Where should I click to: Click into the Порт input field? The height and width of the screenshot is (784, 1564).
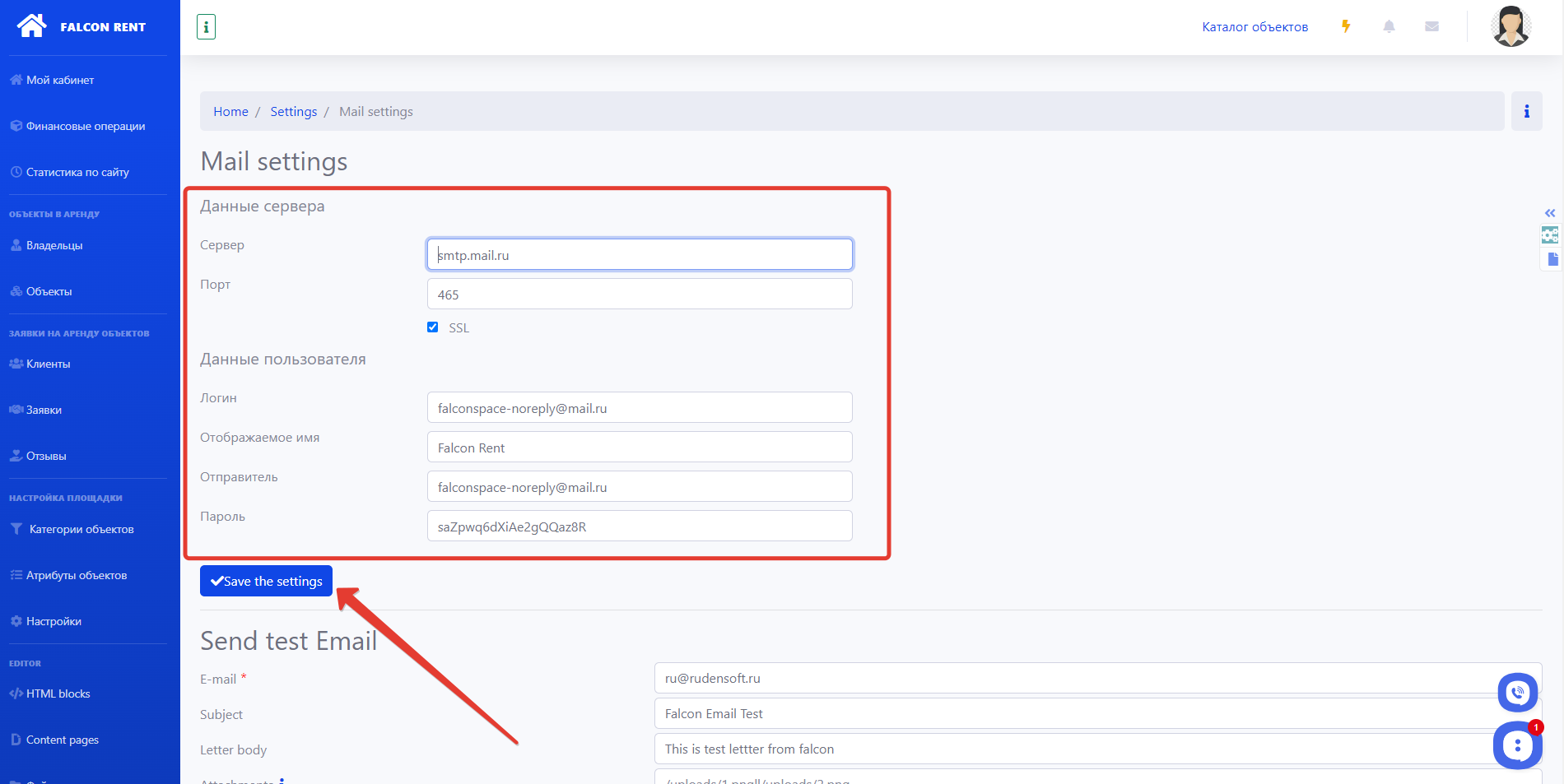coord(639,295)
